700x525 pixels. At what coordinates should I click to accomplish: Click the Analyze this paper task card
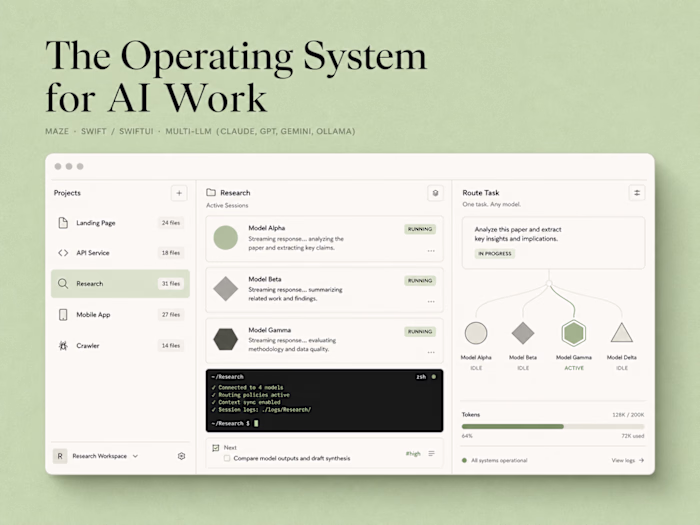(x=554, y=243)
